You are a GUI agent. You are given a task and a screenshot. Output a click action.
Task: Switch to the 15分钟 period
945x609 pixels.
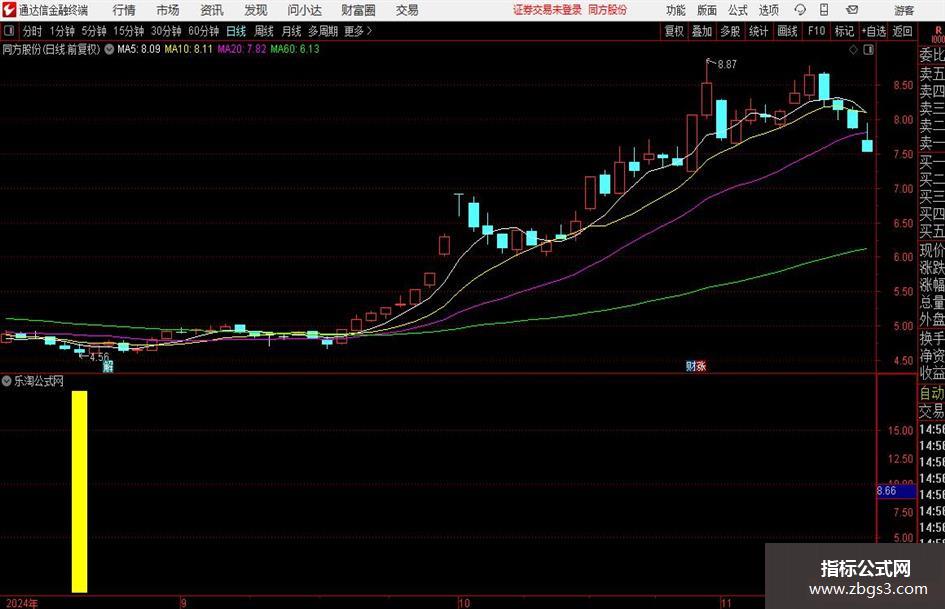click(128, 31)
